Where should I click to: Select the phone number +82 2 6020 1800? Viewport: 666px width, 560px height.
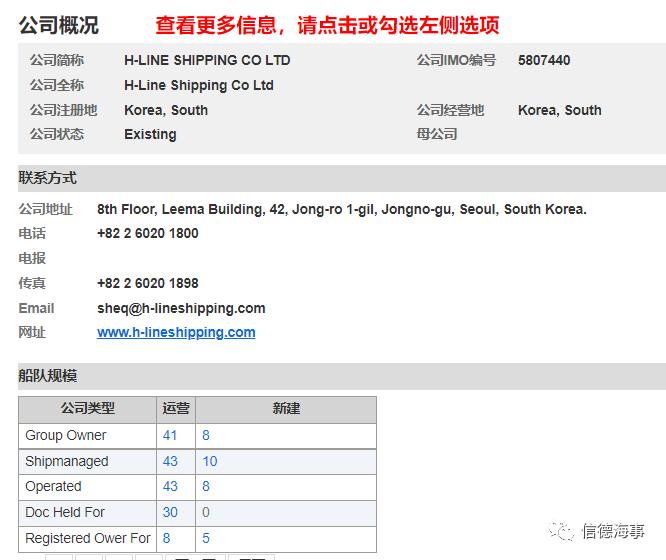(x=148, y=233)
